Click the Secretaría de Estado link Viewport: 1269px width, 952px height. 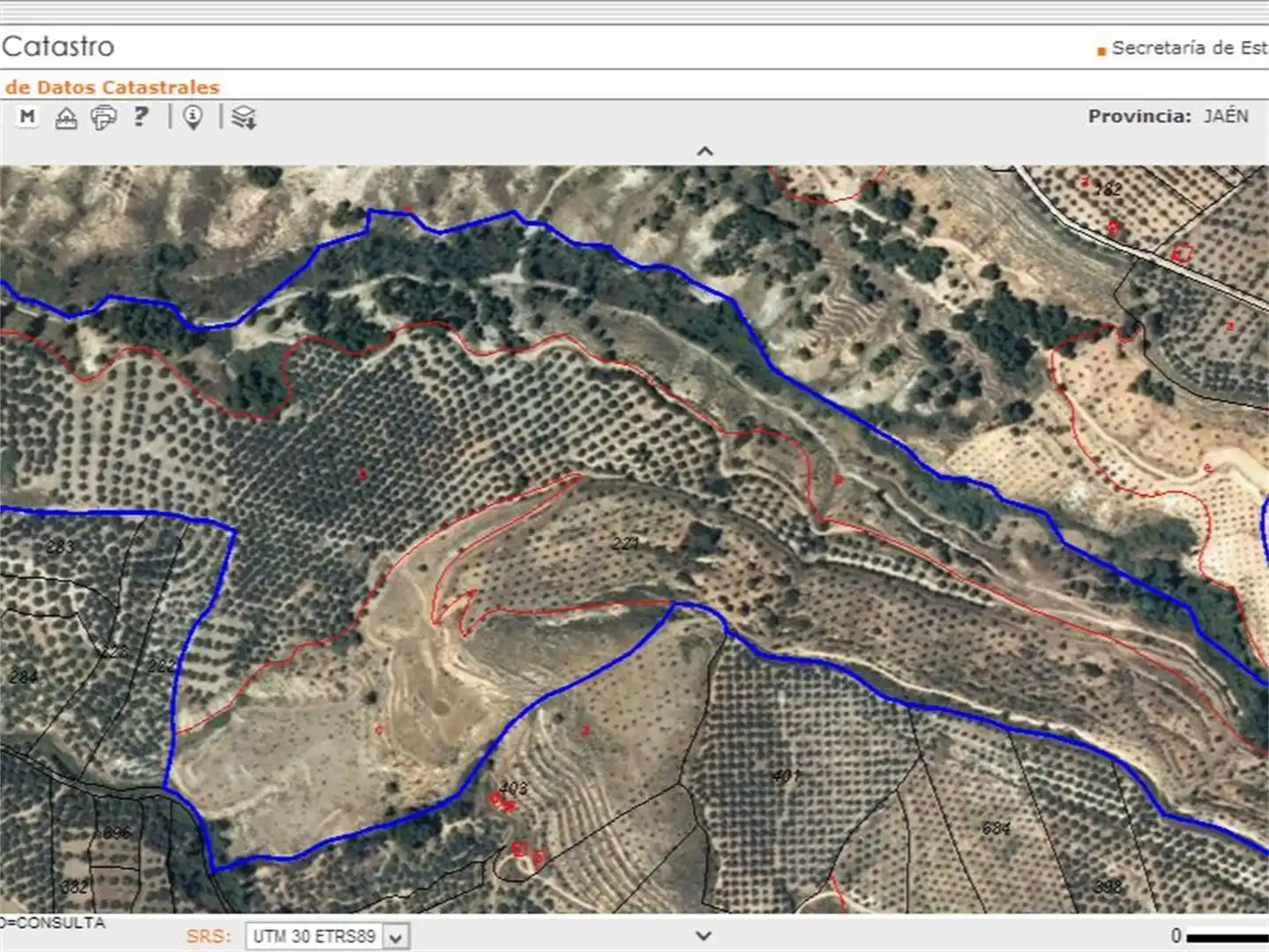point(1188,48)
